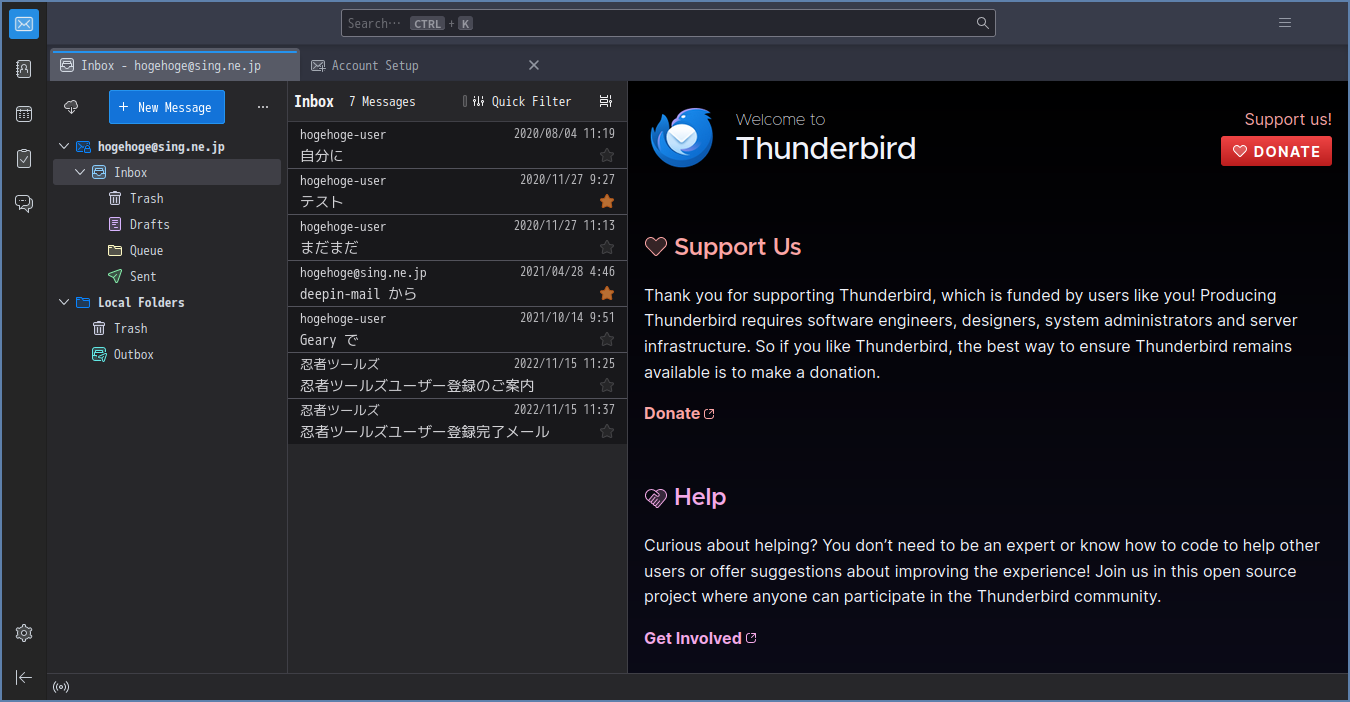1350x702 pixels.
Task: Collapse the Inbox folder subtree
Action: click(80, 172)
